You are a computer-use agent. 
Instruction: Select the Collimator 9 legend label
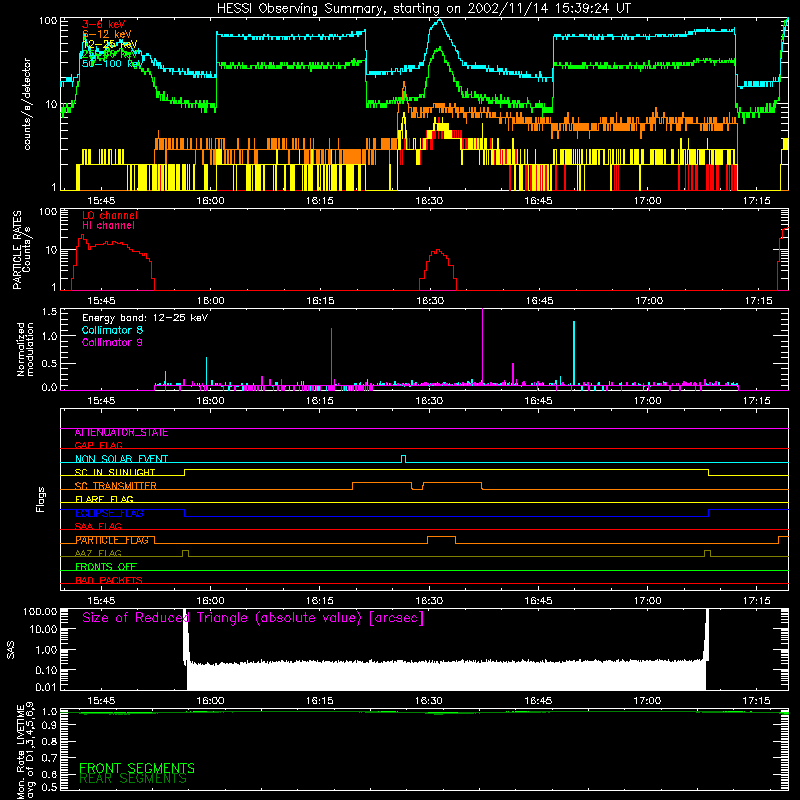[x=112, y=342]
